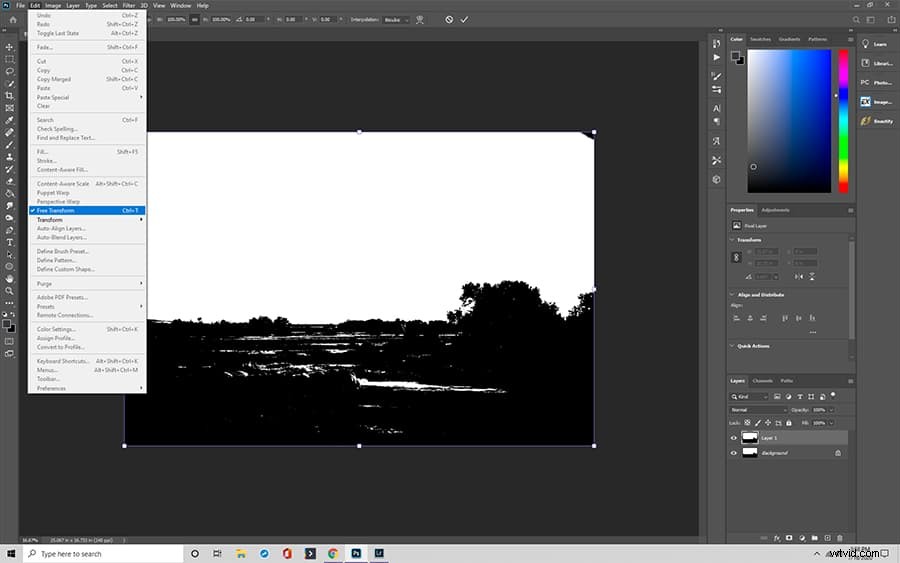Toggle lock position icon
The image size is (900, 563).
[768, 423]
